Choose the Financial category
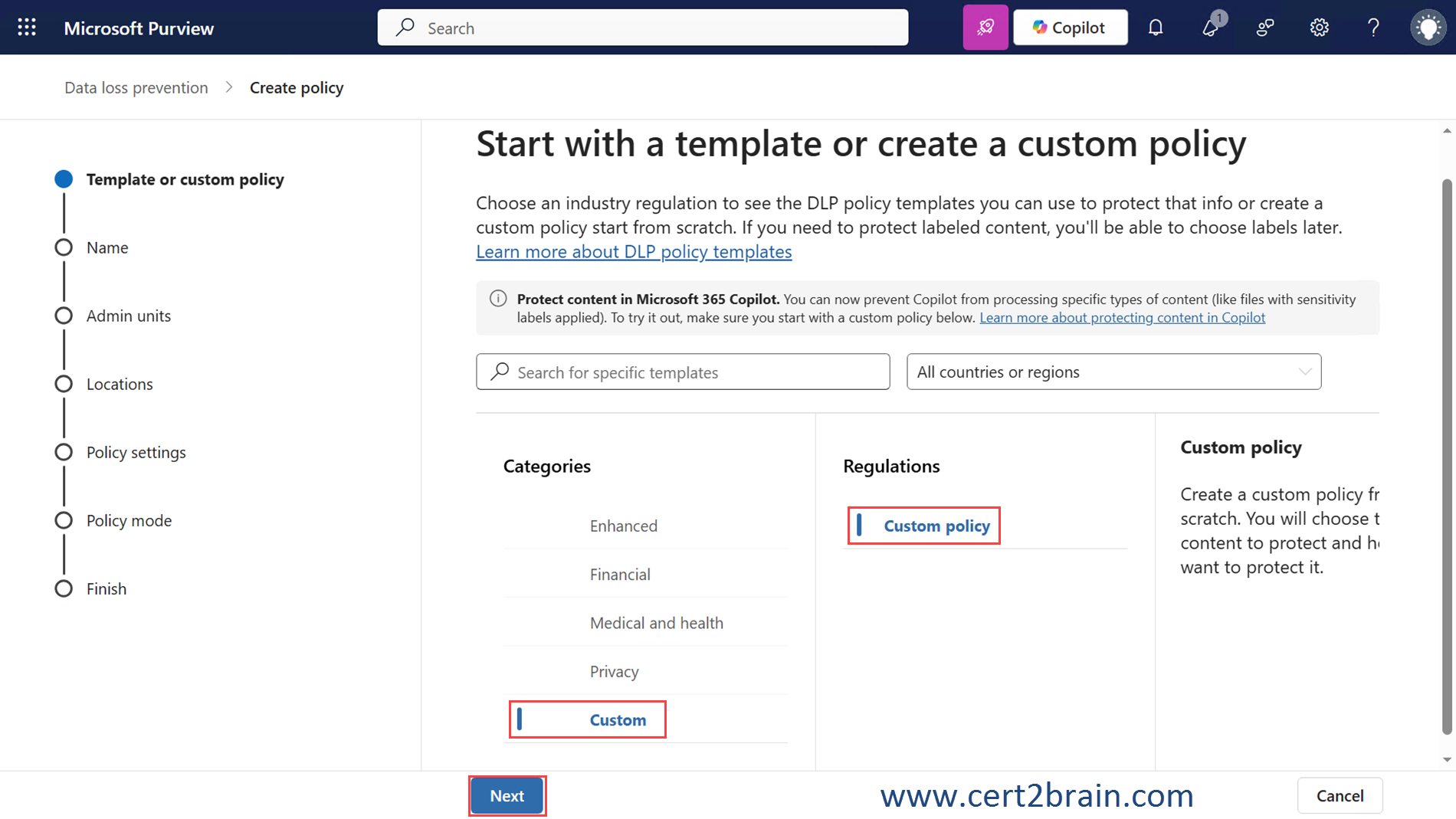 (x=620, y=574)
